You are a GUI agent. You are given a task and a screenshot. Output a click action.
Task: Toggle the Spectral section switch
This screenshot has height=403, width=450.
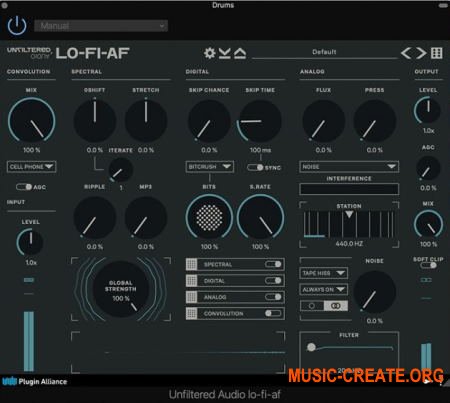click(x=273, y=264)
